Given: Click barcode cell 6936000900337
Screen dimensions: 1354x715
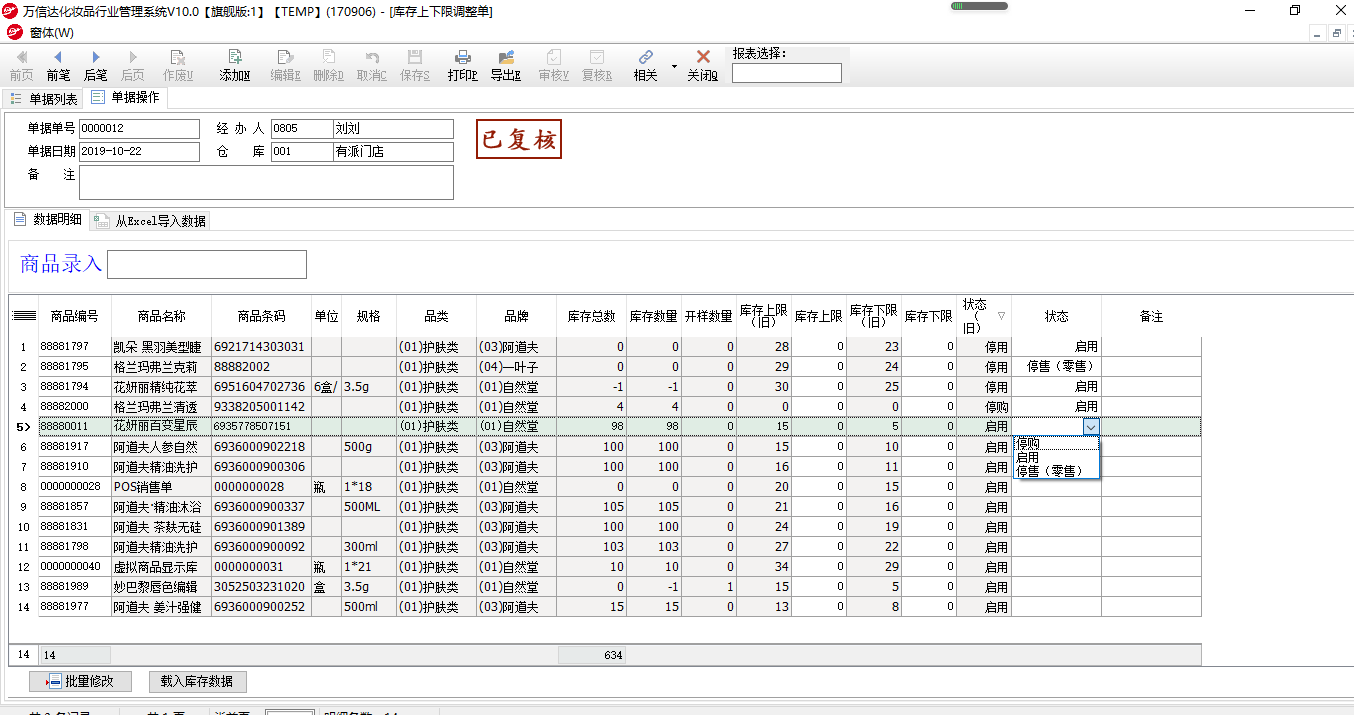Looking at the screenshot, I should point(262,506).
